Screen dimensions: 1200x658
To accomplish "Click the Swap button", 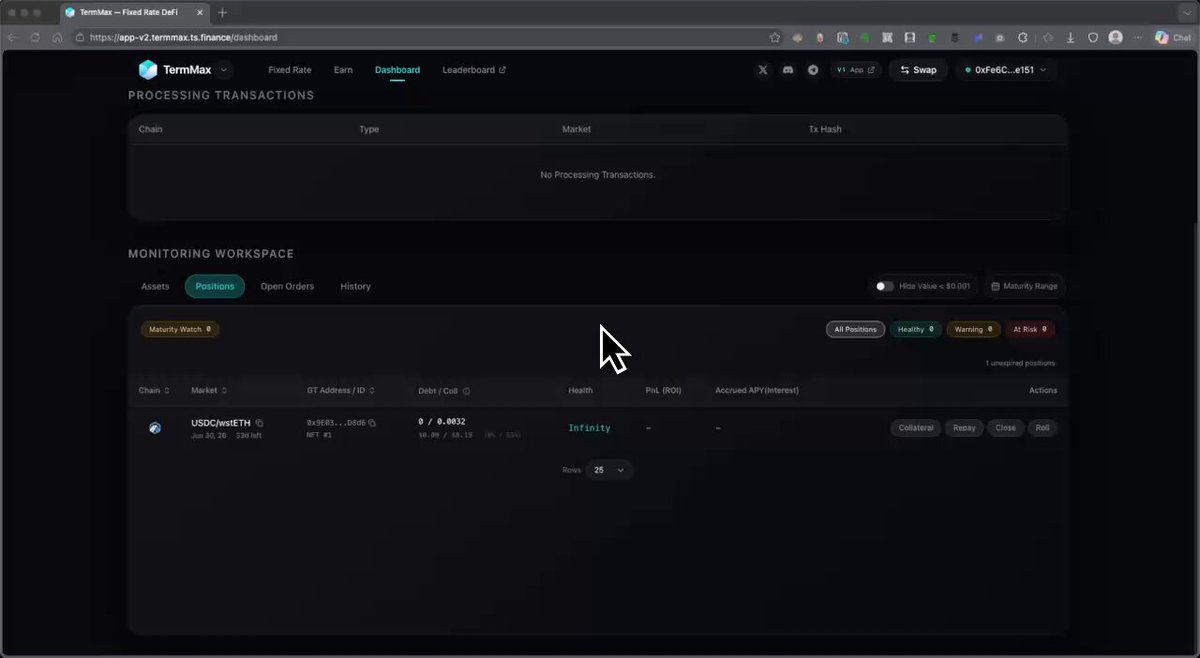I will click(918, 70).
